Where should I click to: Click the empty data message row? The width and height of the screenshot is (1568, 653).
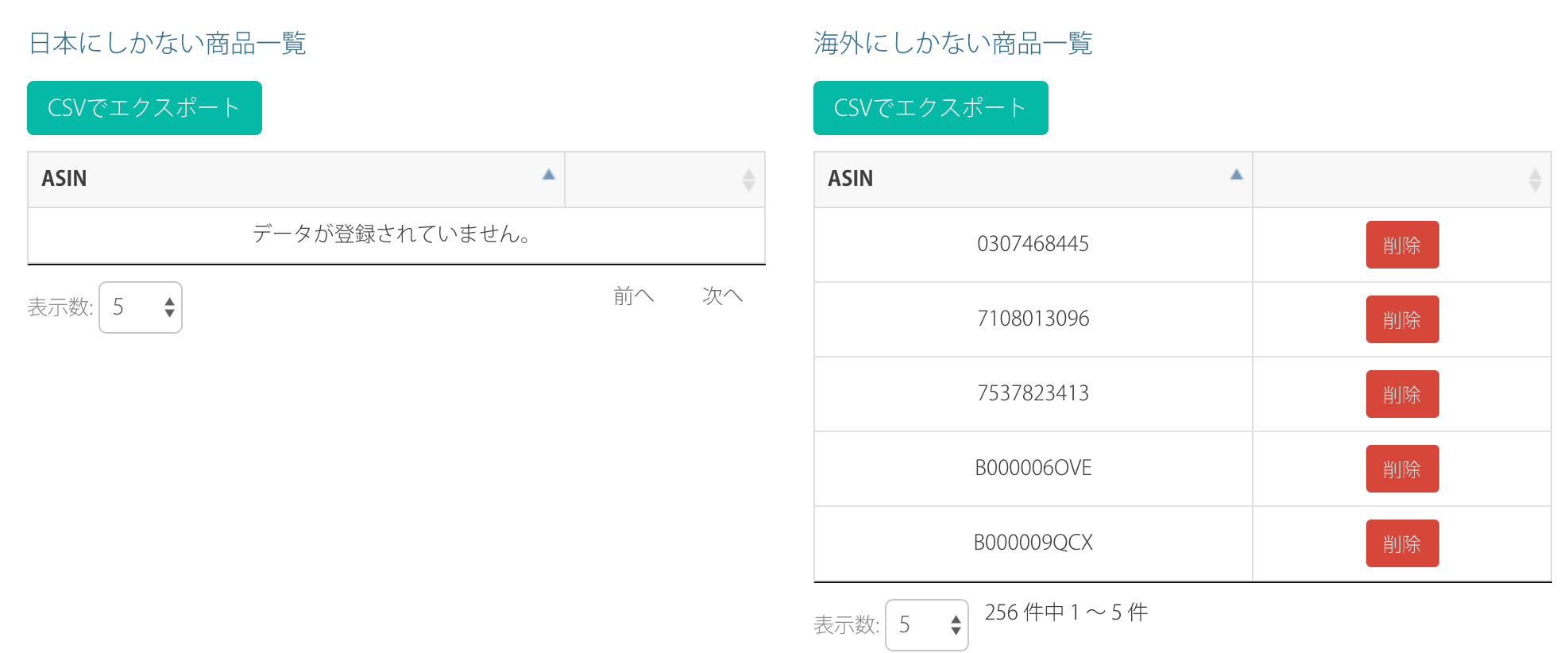pyautogui.click(x=396, y=234)
